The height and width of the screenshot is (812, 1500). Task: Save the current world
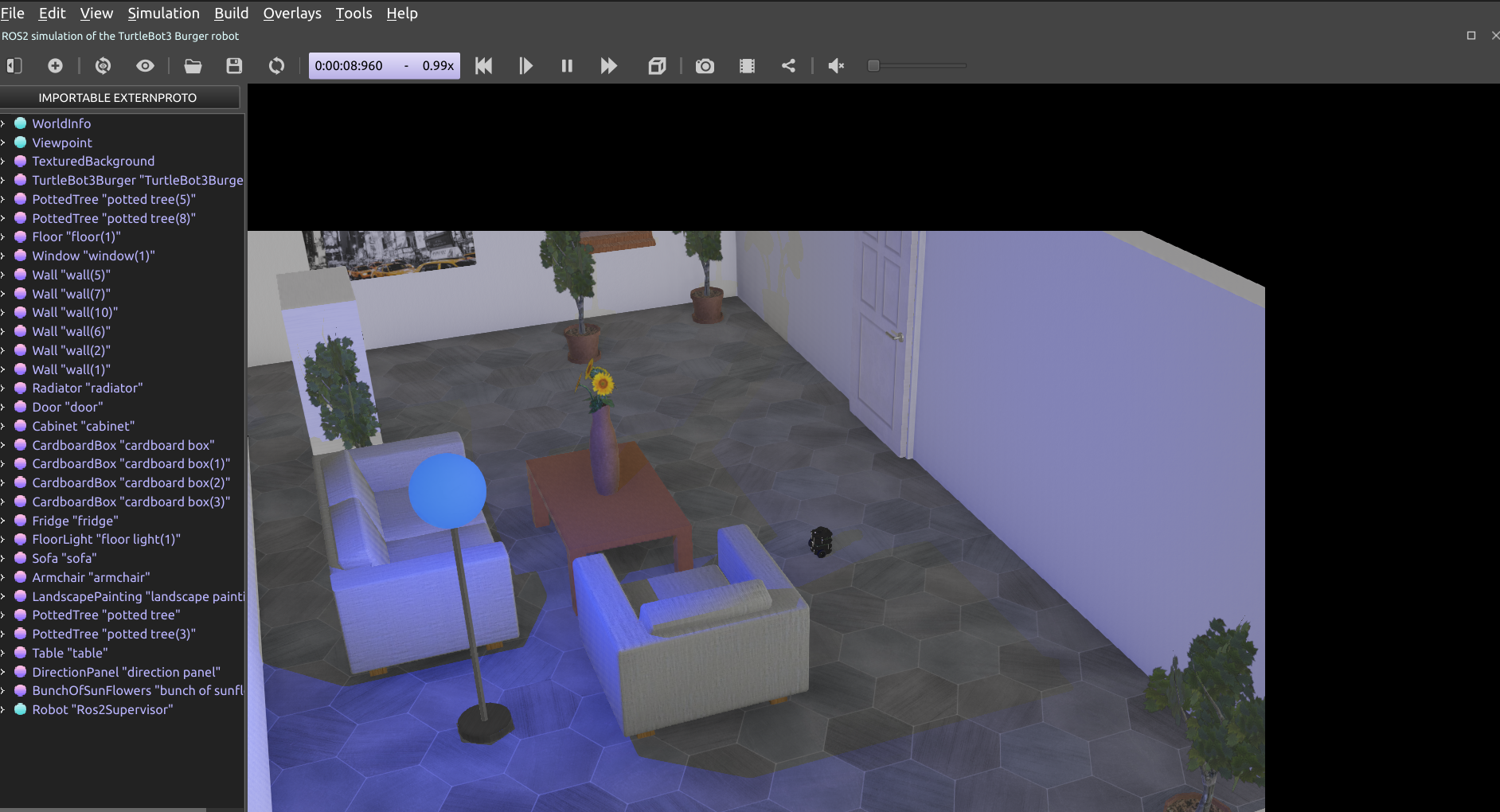[234, 66]
